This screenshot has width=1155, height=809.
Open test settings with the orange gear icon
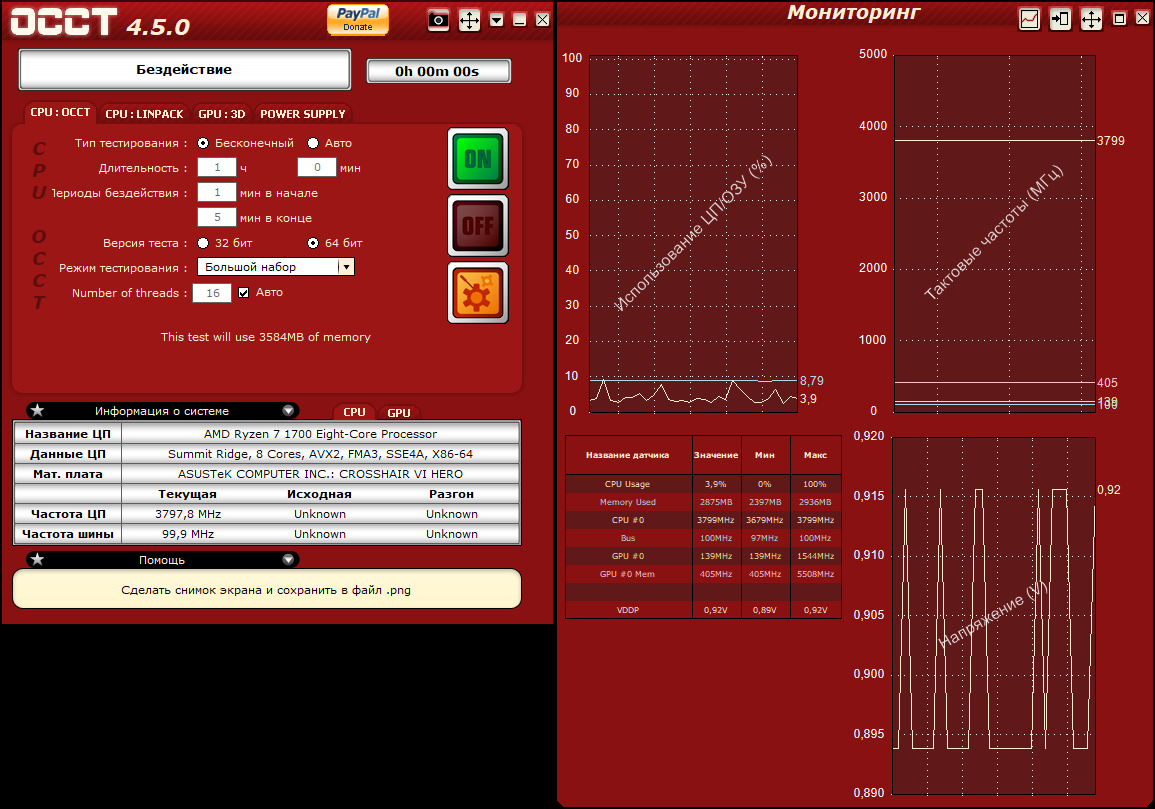click(x=478, y=293)
